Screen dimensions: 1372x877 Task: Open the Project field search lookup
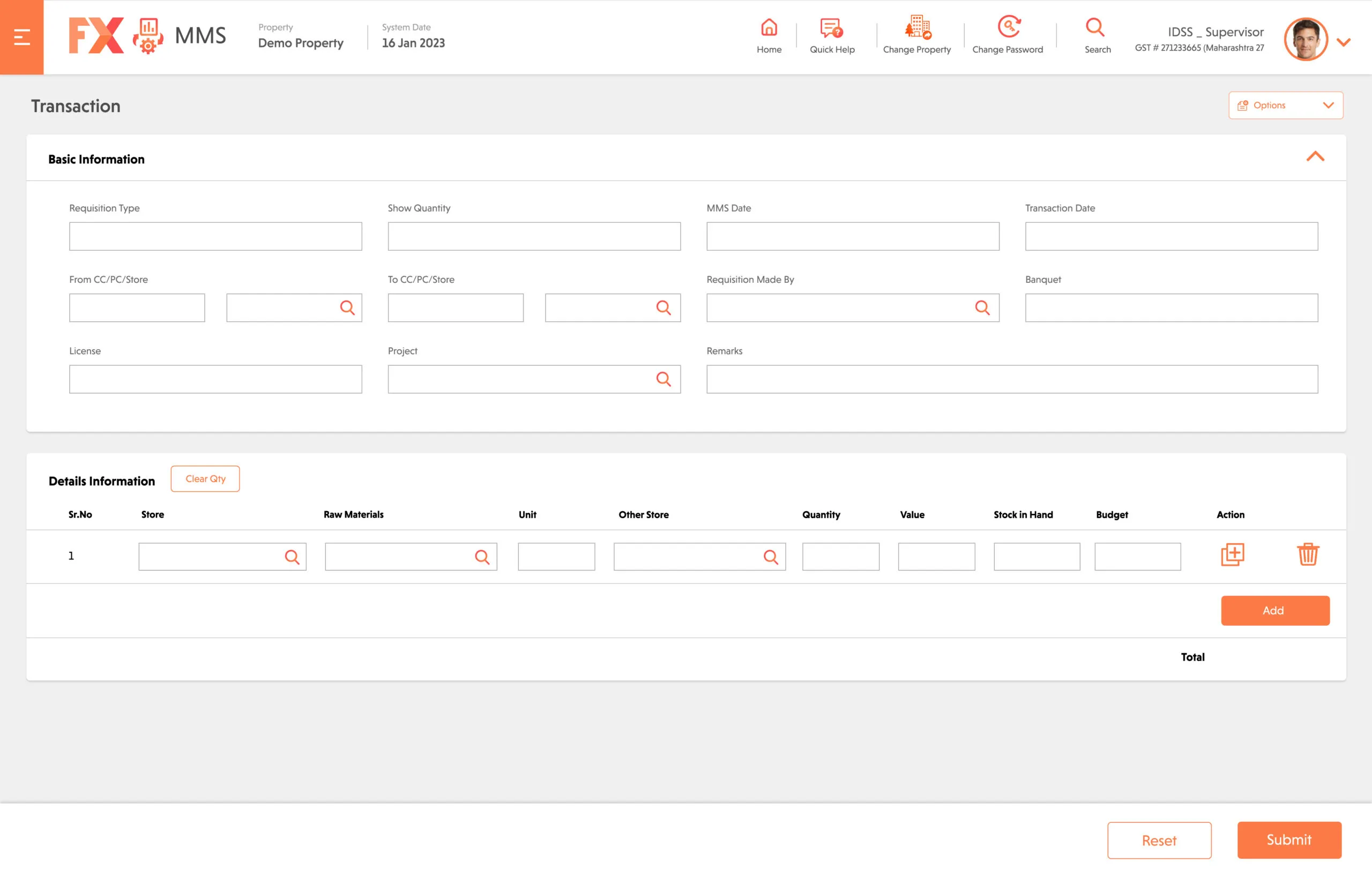coord(664,378)
